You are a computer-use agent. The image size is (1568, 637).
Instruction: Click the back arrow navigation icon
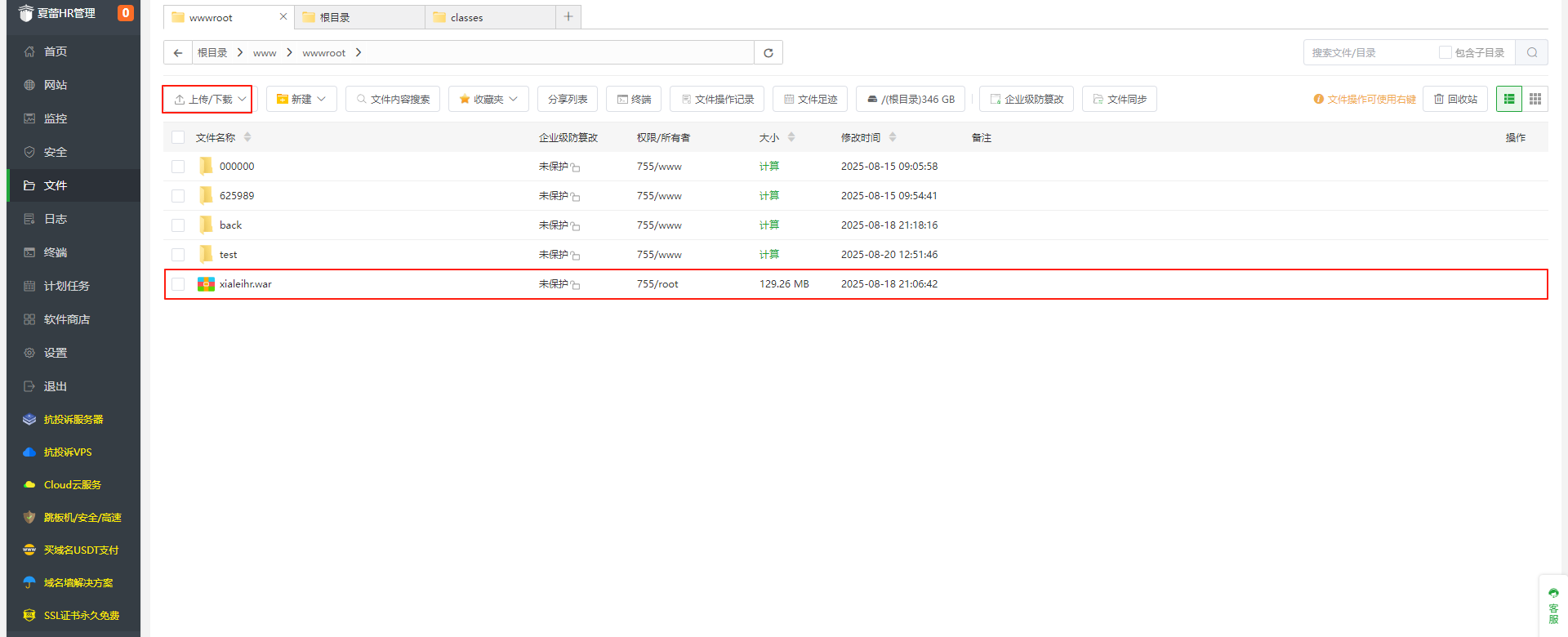(178, 53)
